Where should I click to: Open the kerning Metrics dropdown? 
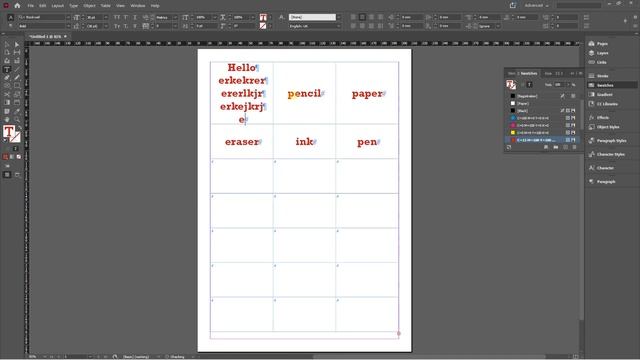click(175, 17)
